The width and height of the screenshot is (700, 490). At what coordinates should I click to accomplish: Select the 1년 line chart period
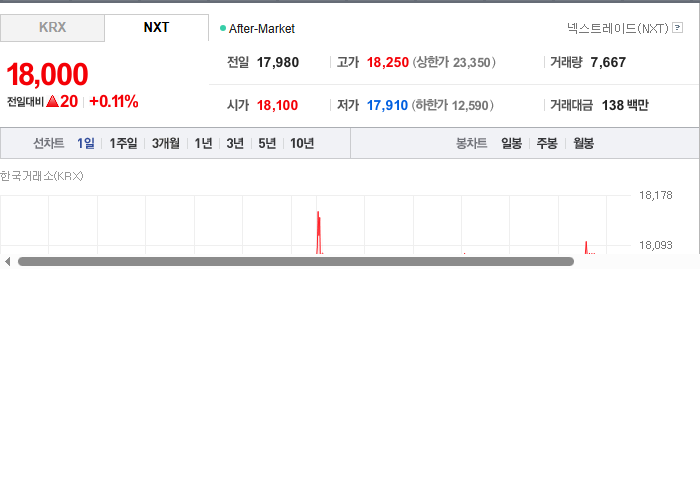[x=203, y=143]
